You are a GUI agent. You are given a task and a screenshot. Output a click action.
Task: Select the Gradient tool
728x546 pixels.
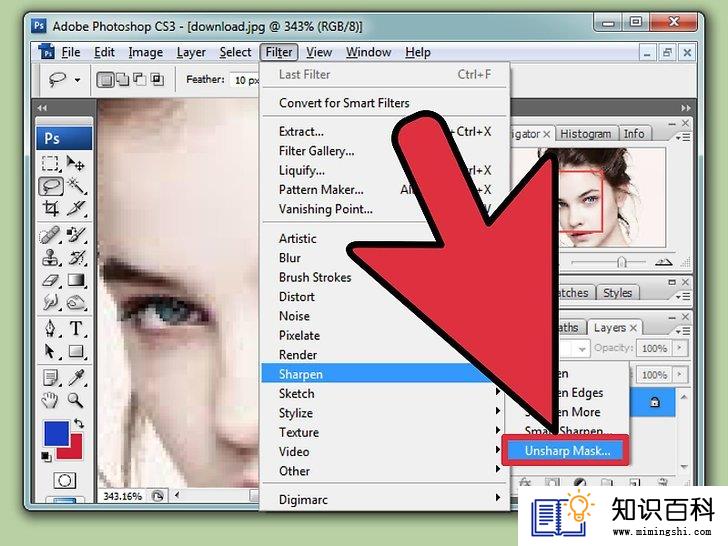click(76, 280)
